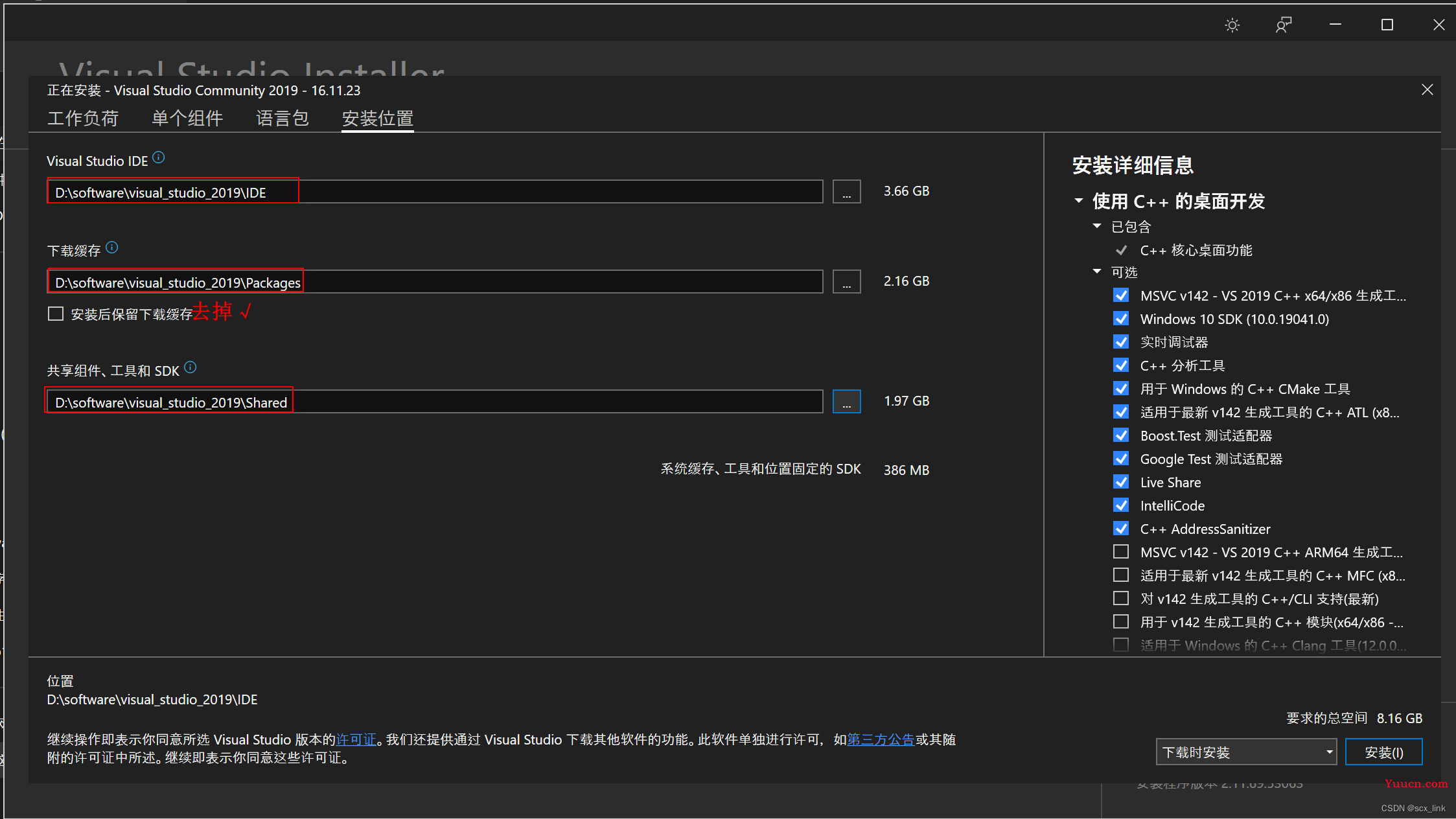The image size is (1456, 819).
Task: Click browse button for Packages cache path
Action: point(846,281)
